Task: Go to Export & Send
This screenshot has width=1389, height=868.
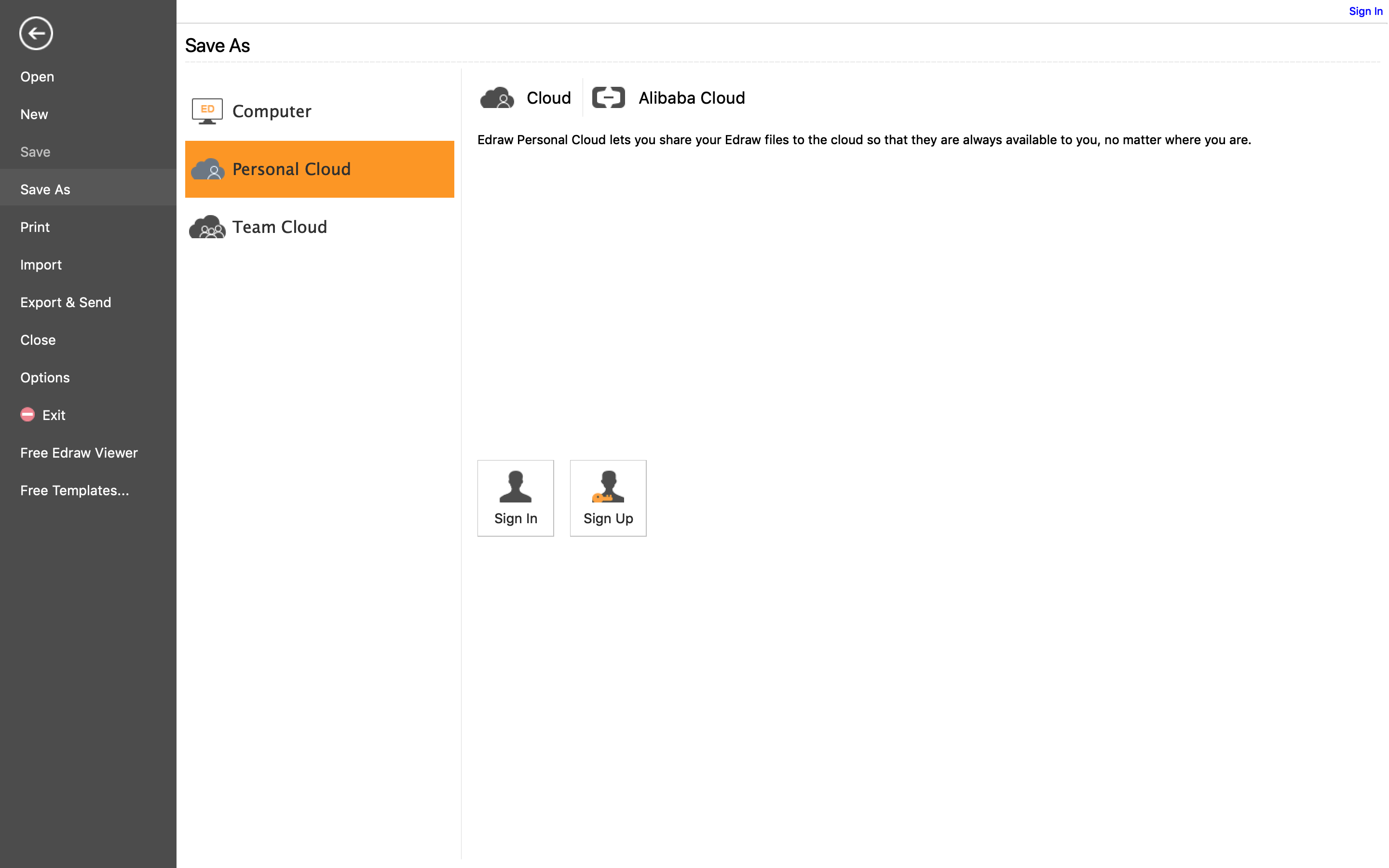Action: click(66, 302)
